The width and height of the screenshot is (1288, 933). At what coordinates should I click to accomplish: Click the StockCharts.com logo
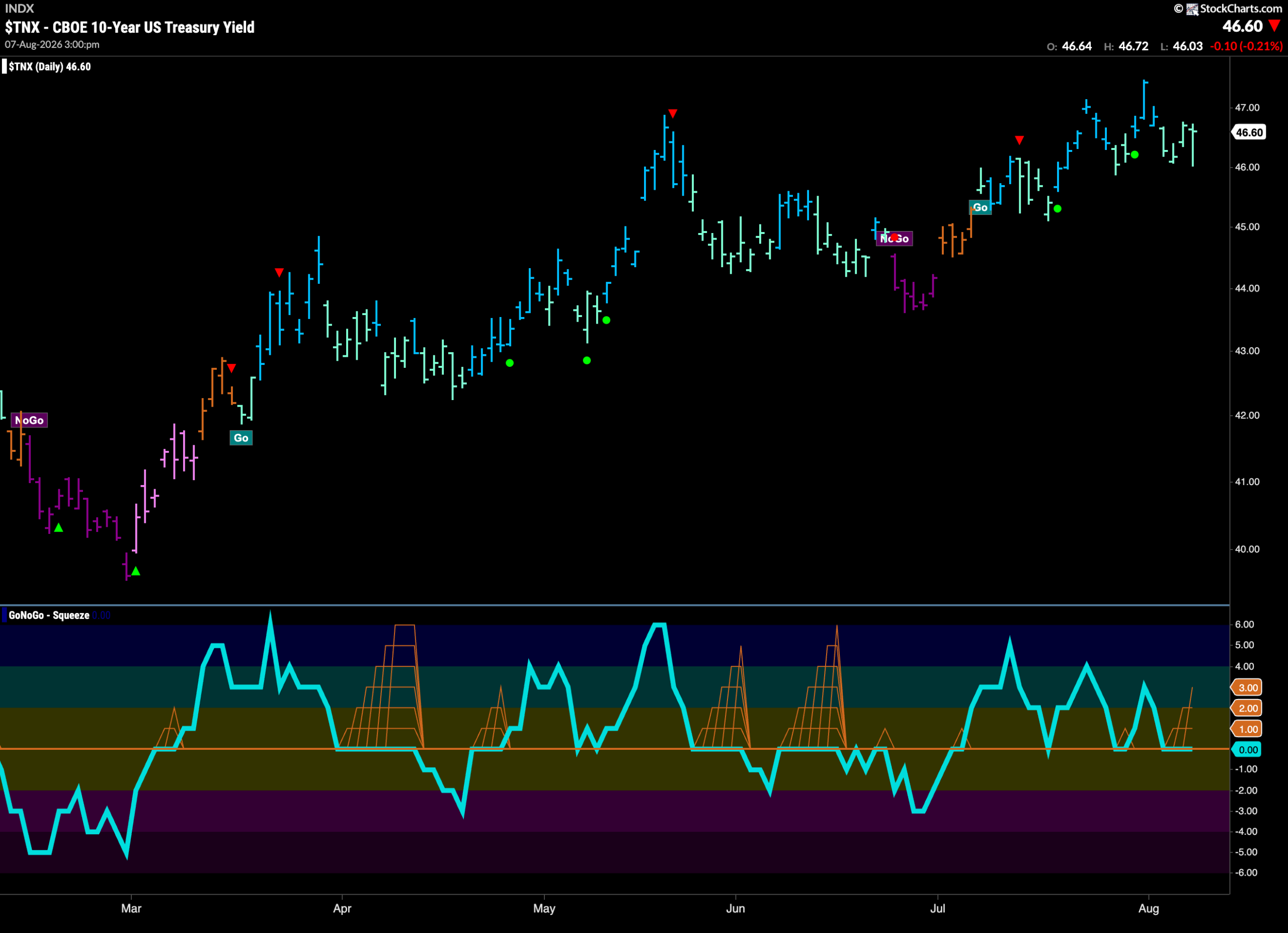[1228, 9]
